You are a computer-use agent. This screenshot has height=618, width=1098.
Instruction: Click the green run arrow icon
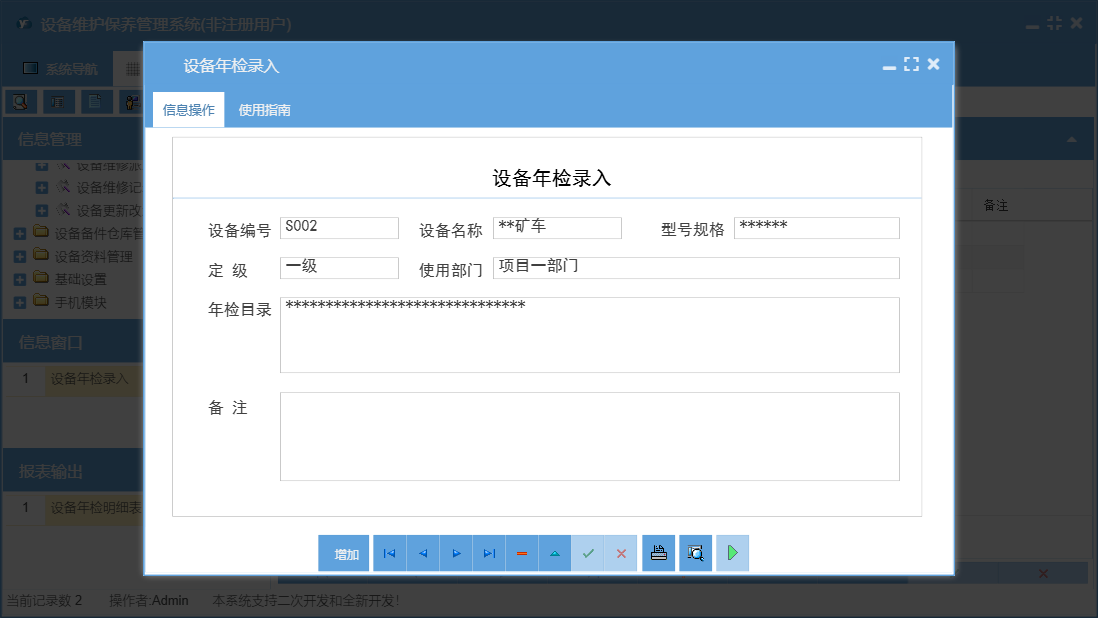(x=732, y=552)
